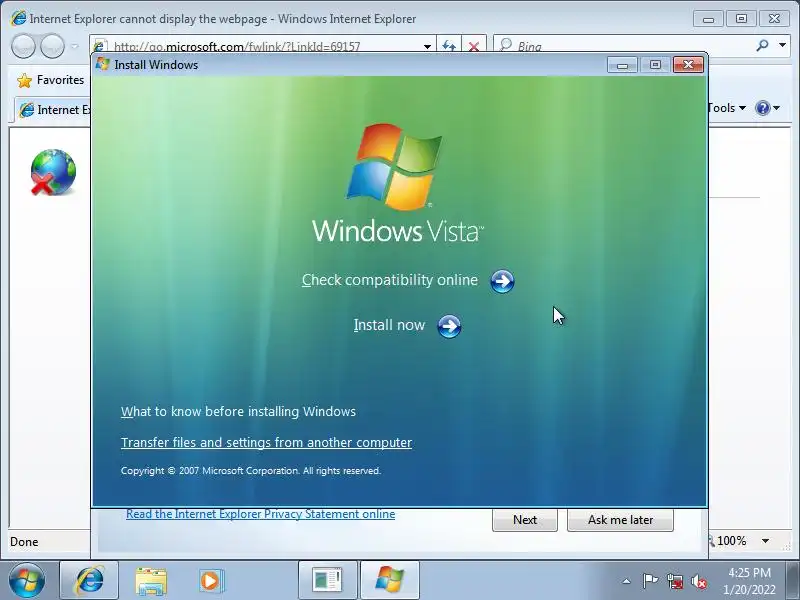Open Check compatibility online link text
This screenshot has height=600, width=800.
pyautogui.click(x=390, y=280)
